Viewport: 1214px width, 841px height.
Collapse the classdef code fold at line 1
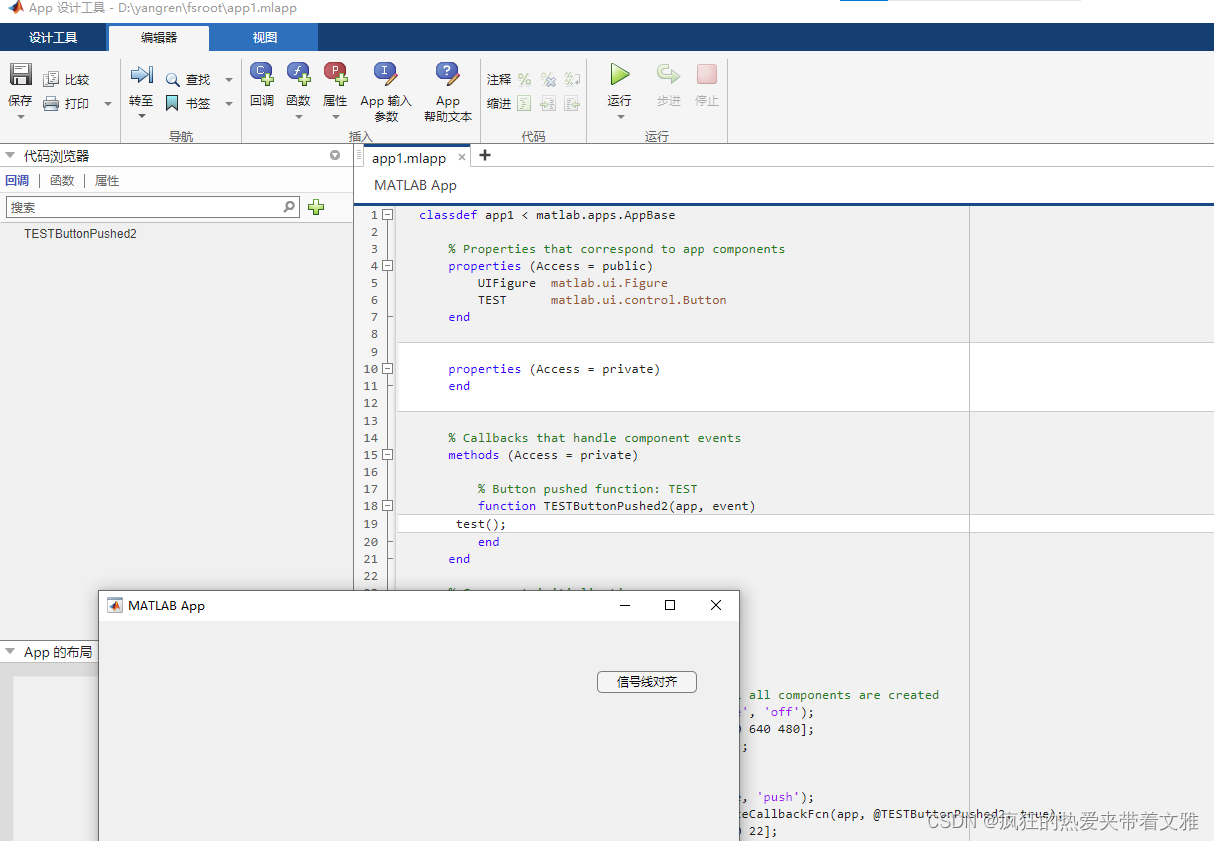(388, 215)
